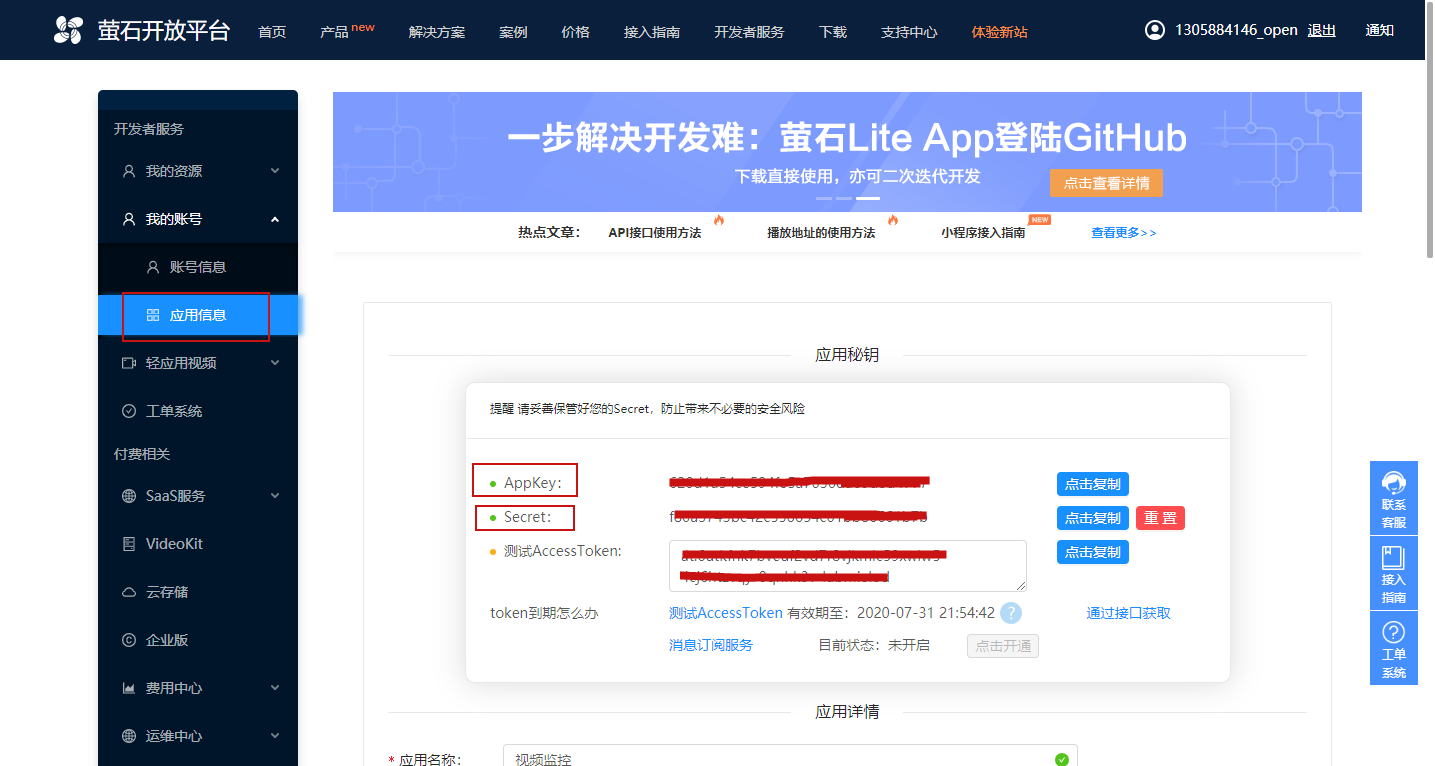
Task: Click the 1305884146_open username
Action: [1235, 30]
